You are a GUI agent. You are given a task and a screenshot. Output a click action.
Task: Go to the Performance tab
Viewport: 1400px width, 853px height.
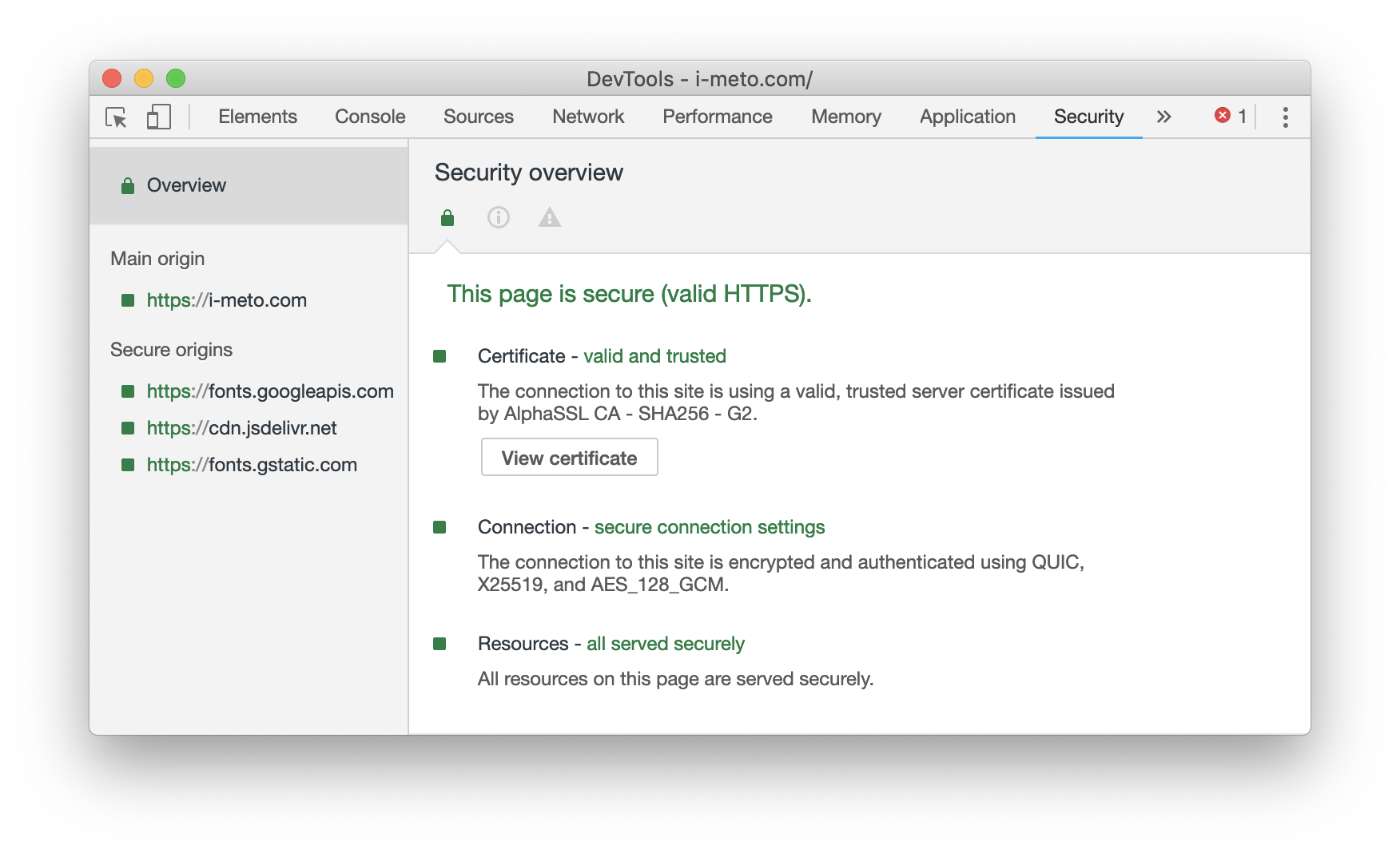(718, 117)
